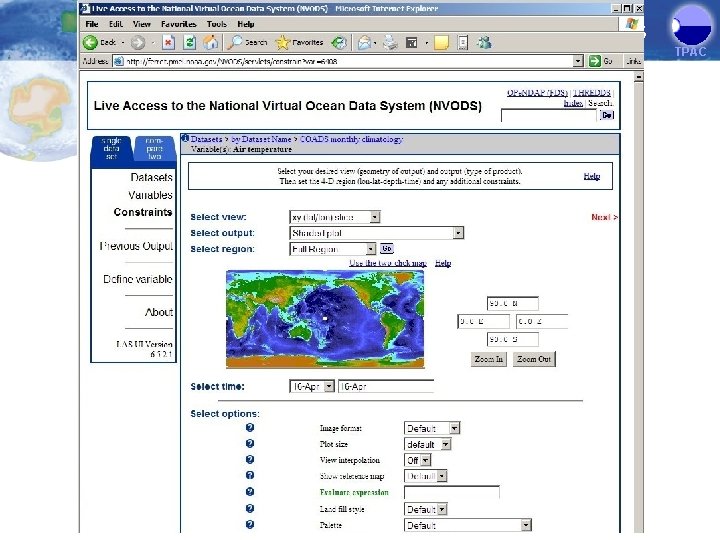720x540 pixels.
Task: Switch to the single data set tab
Action: tap(112, 149)
